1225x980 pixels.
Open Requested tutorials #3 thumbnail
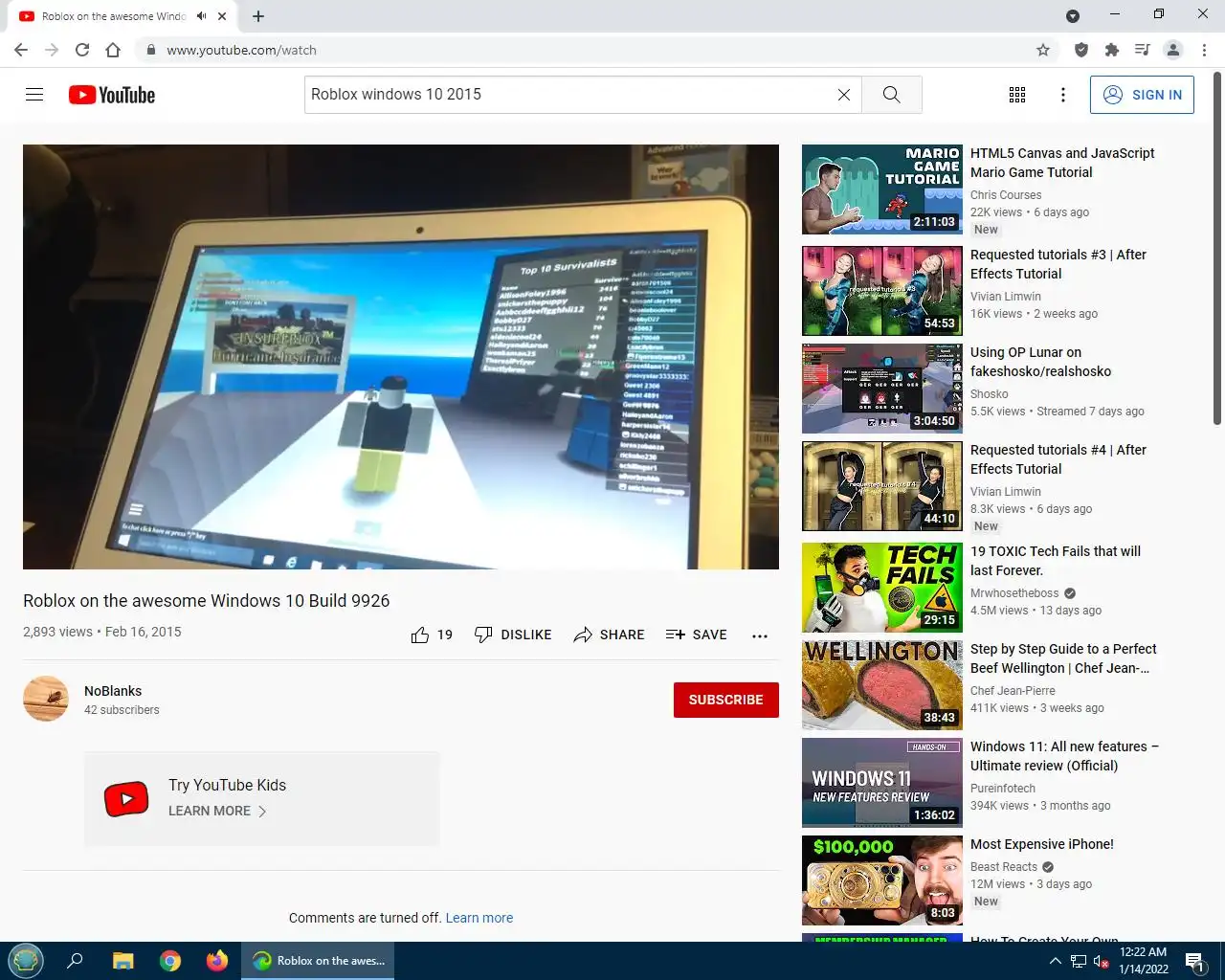pos(882,291)
